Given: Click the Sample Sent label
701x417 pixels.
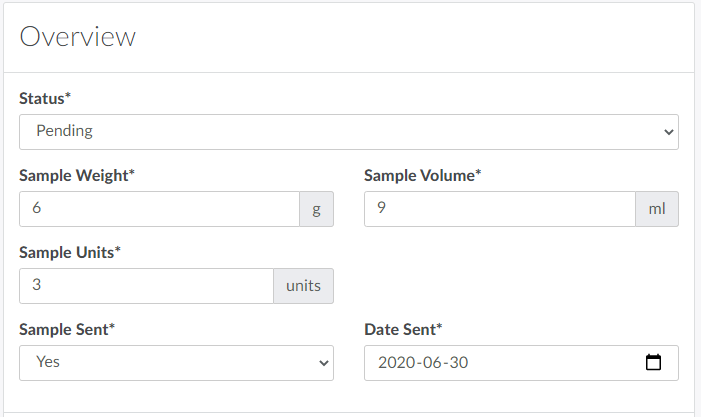Looking at the screenshot, I should click(67, 329).
